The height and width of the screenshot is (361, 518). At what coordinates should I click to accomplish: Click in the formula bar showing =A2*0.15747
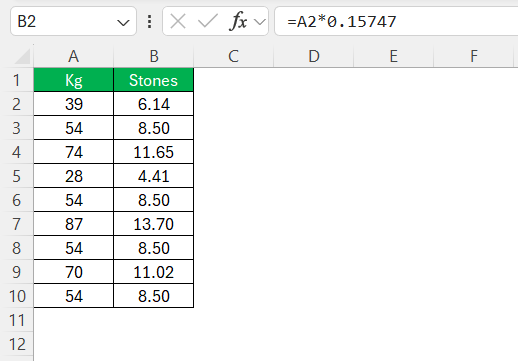(x=396, y=21)
